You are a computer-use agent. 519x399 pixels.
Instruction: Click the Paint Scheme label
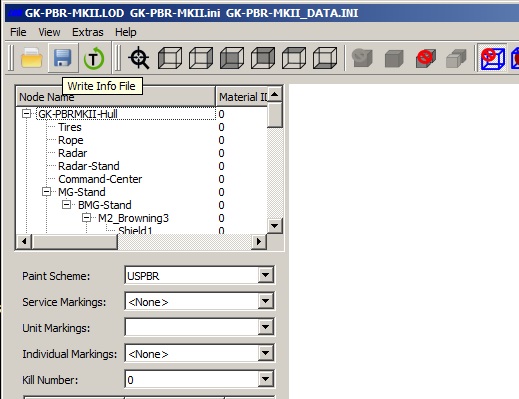click(56, 276)
